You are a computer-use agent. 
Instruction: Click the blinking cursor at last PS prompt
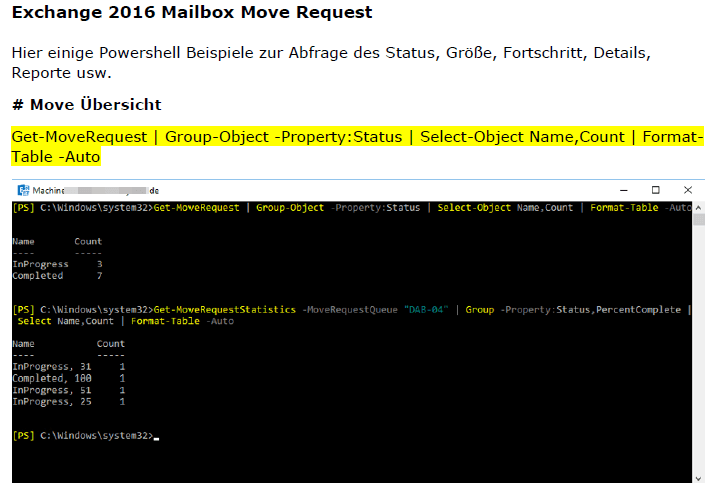coord(157,436)
